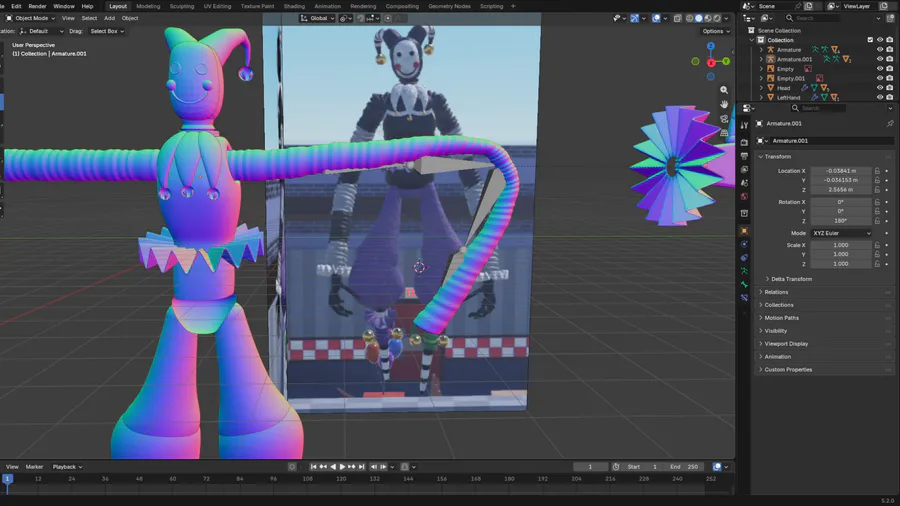The width and height of the screenshot is (900, 506).
Task: Toggle Location X lock
Action: pos(877,171)
